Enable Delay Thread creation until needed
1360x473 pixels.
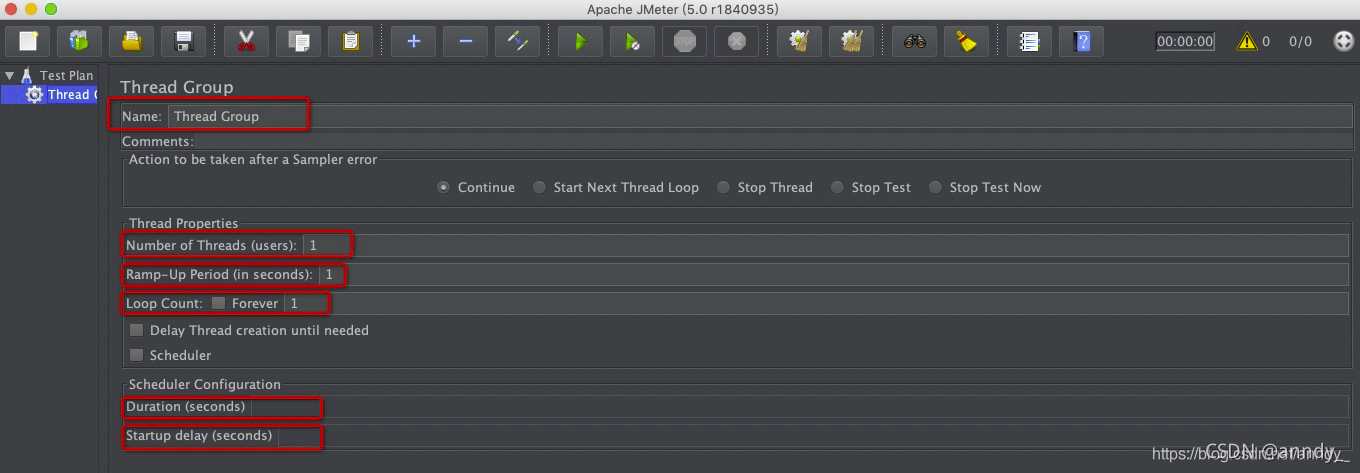point(137,330)
